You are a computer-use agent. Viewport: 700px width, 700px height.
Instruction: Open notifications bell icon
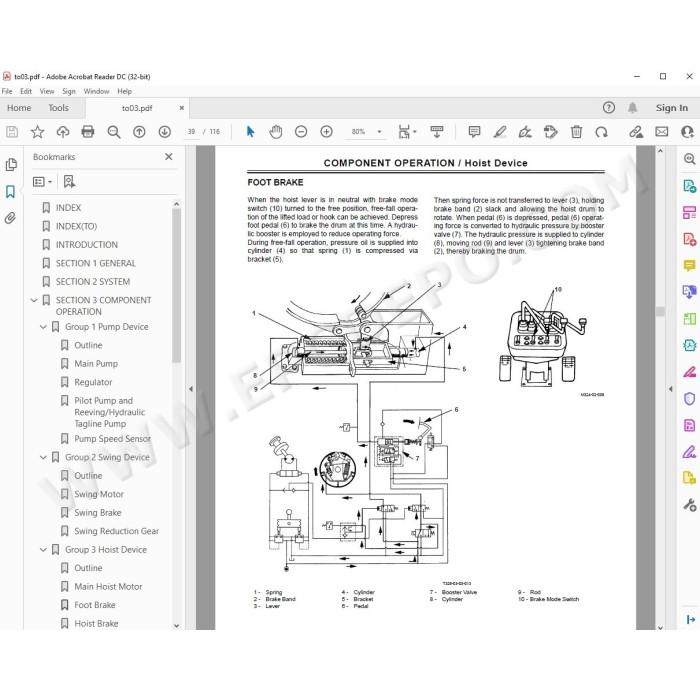click(632, 108)
